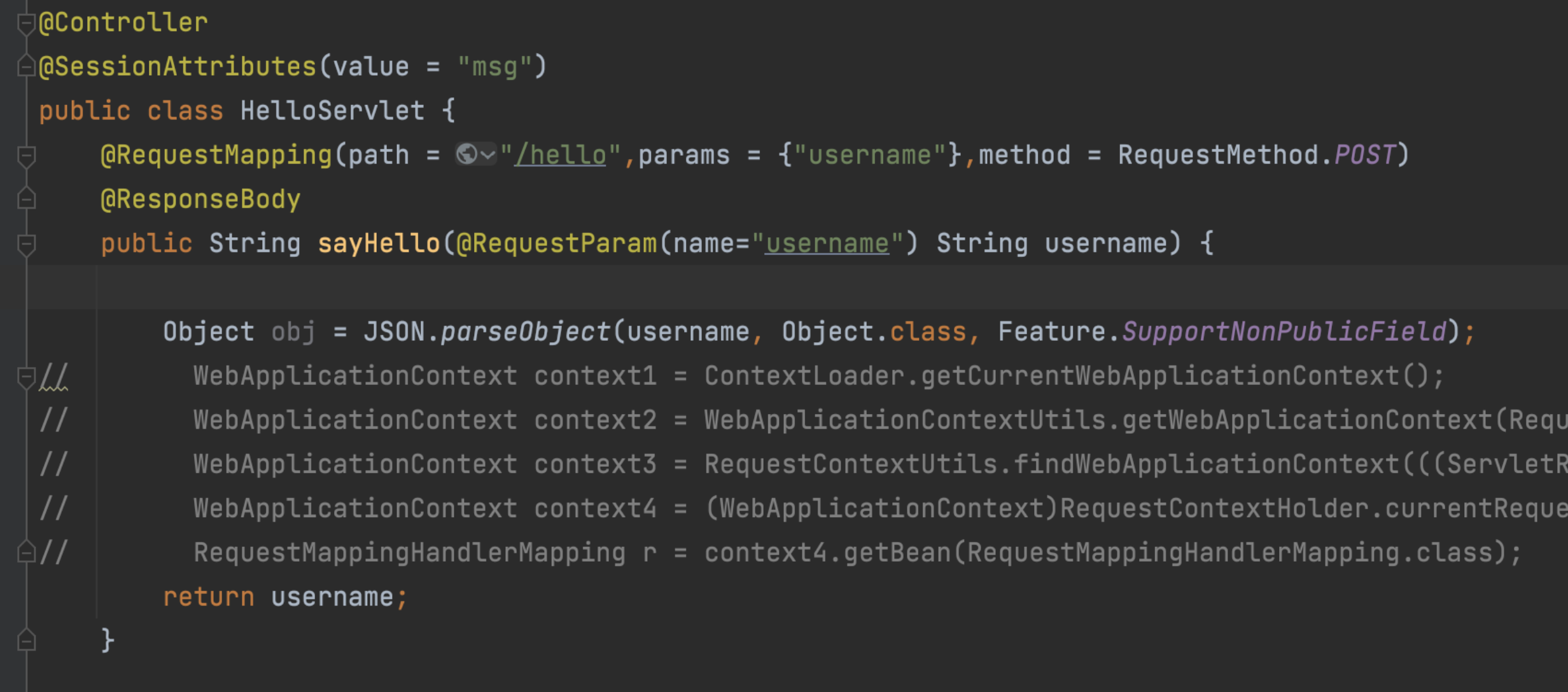Click the parseObject method call
The image size is (1568, 692).
tap(525, 332)
